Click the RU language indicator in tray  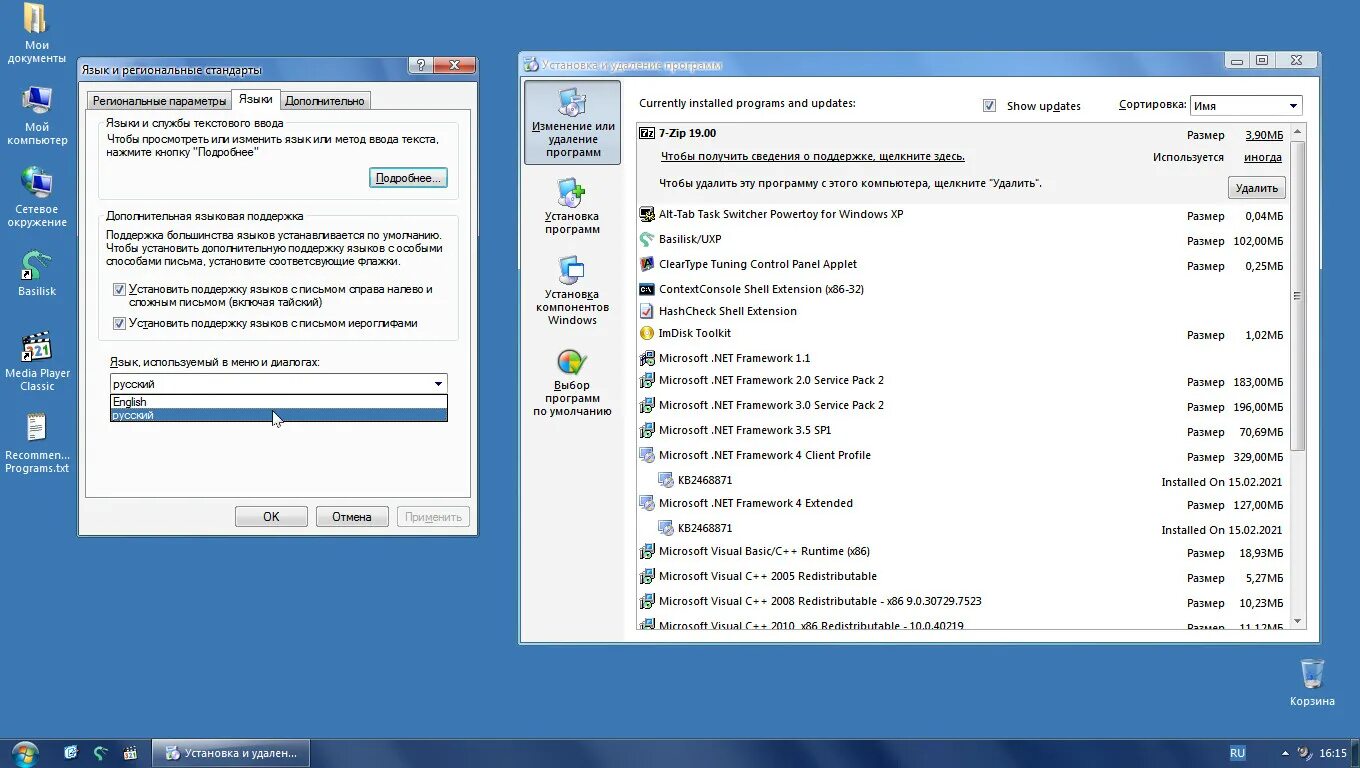click(1238, 753)
